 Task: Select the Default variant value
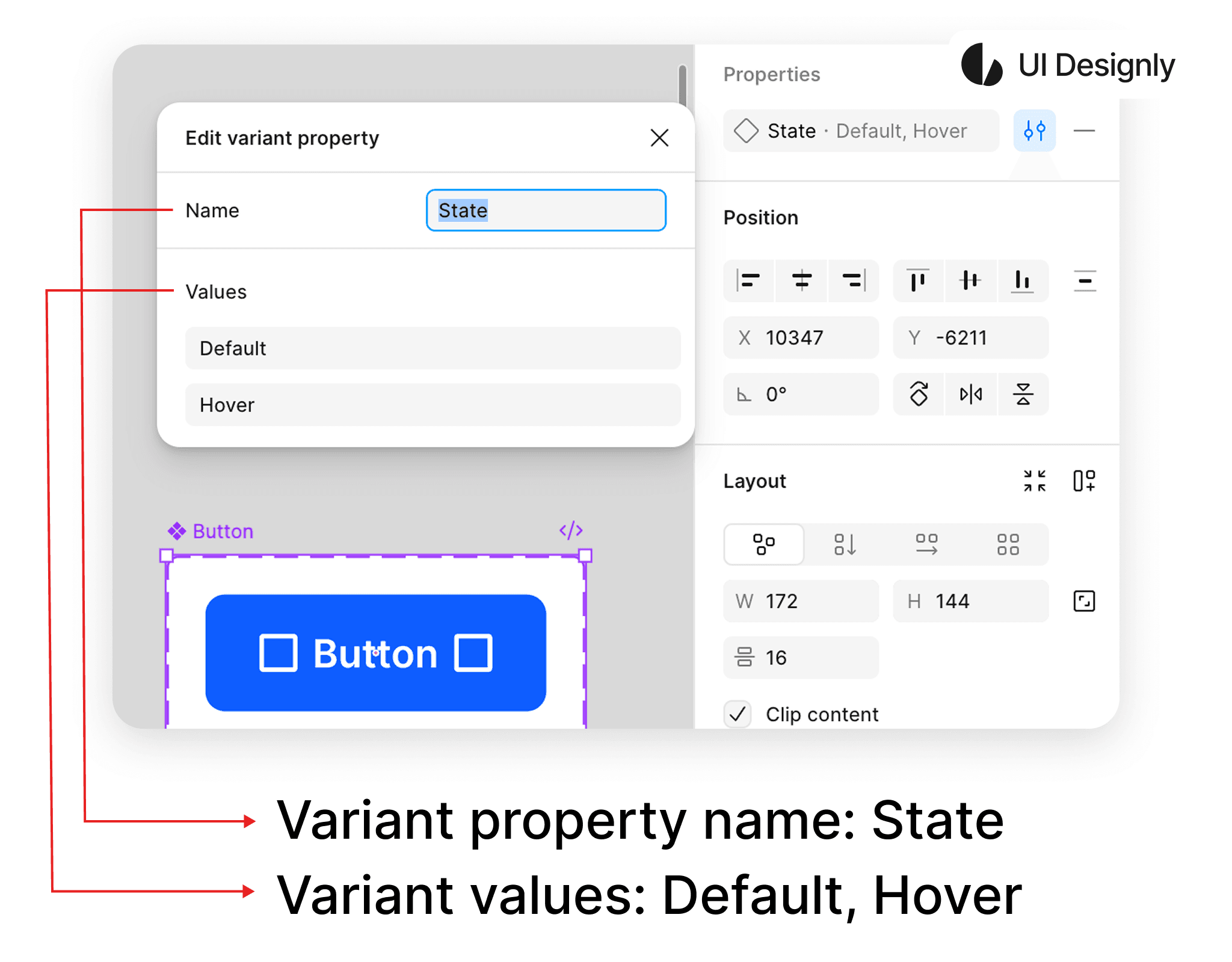(x=433, y=348)
